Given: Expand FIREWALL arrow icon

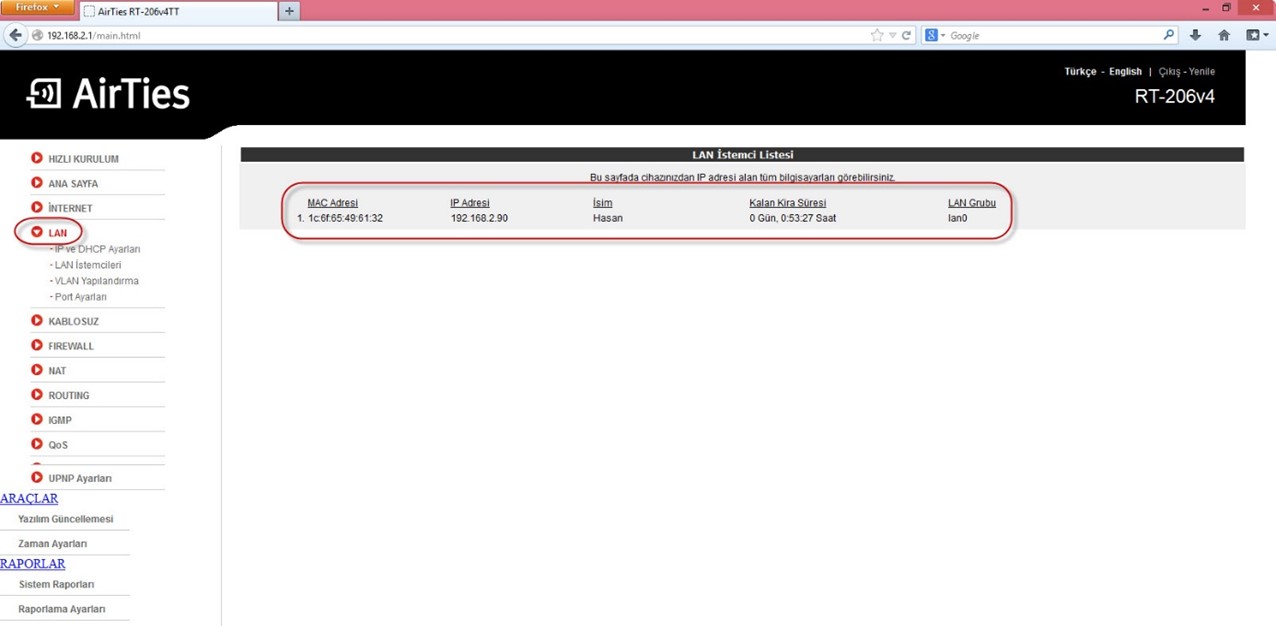Looking at the screenshot, I should pyautogui.click(x=37, y=345).
